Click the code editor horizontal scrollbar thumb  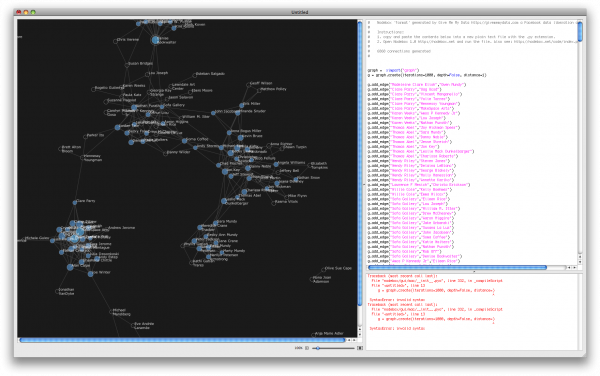click(457, 267)
